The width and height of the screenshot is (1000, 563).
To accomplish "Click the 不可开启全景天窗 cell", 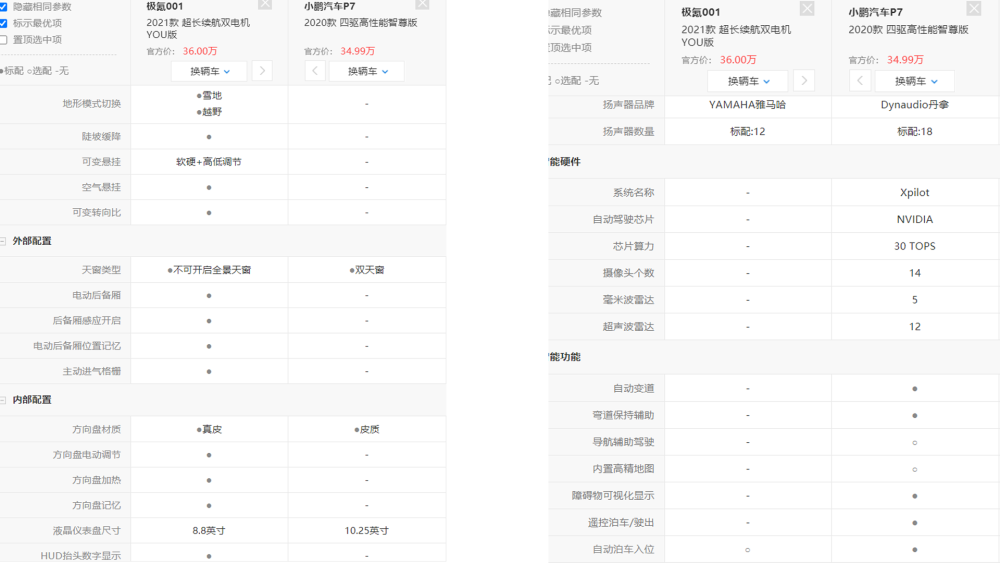I will tap(209, 270).
